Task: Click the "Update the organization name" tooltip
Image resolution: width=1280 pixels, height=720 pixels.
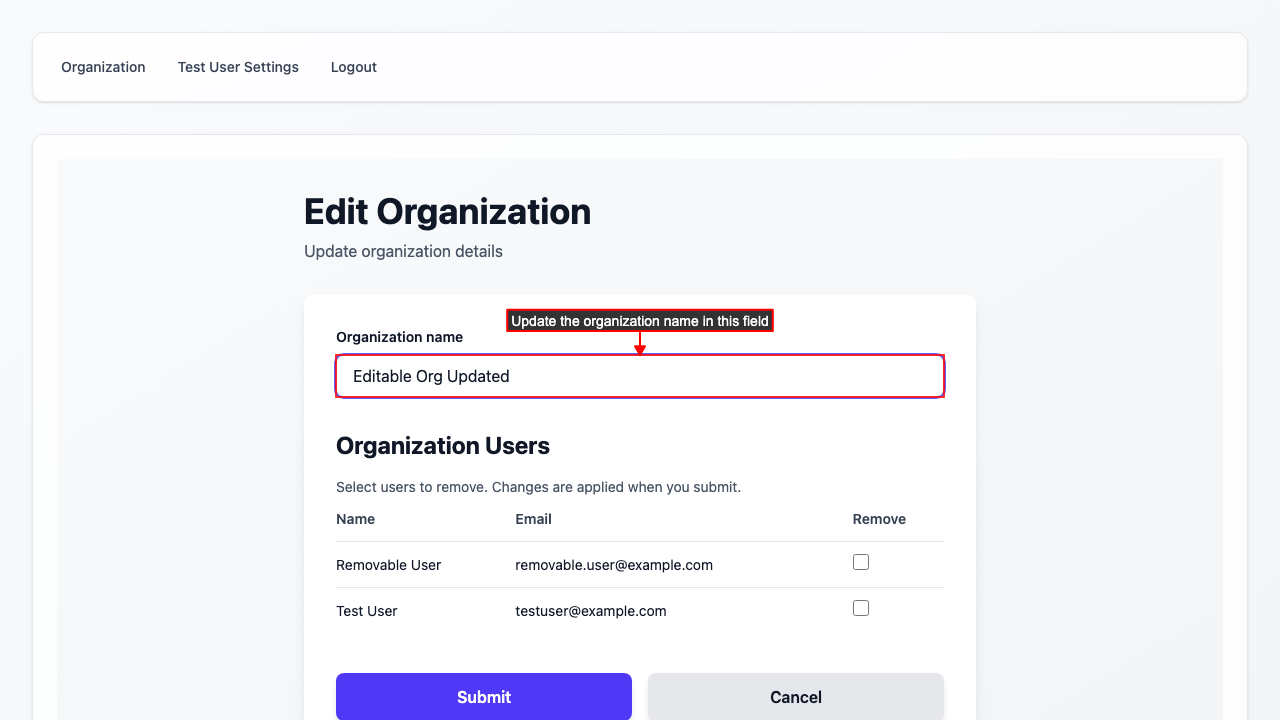Action: [x=640, y=321]
